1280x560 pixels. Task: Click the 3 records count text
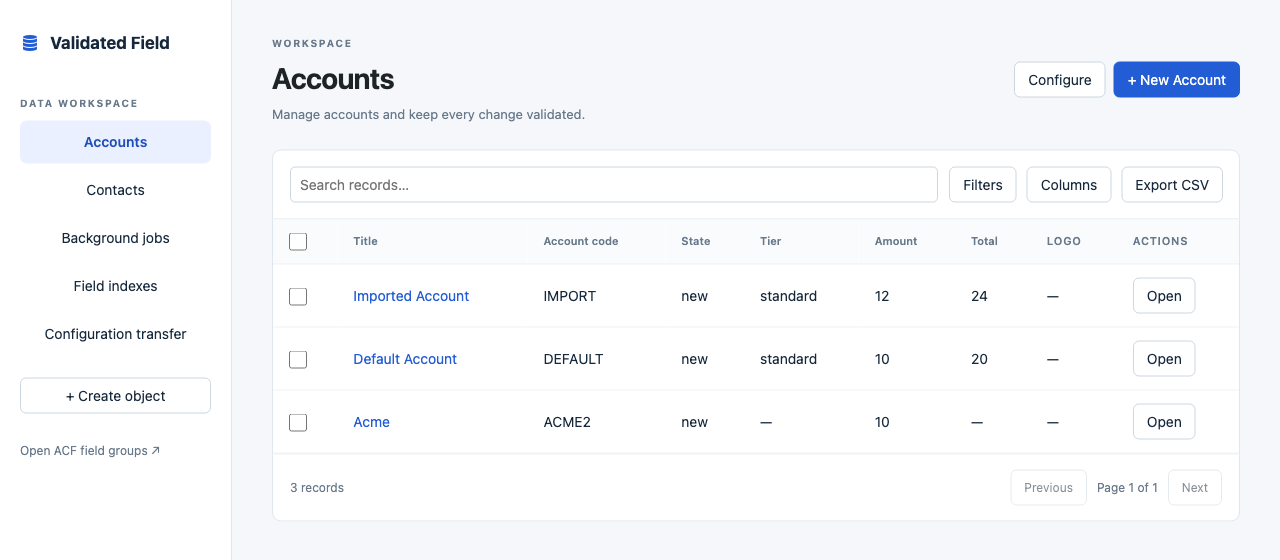317,487
